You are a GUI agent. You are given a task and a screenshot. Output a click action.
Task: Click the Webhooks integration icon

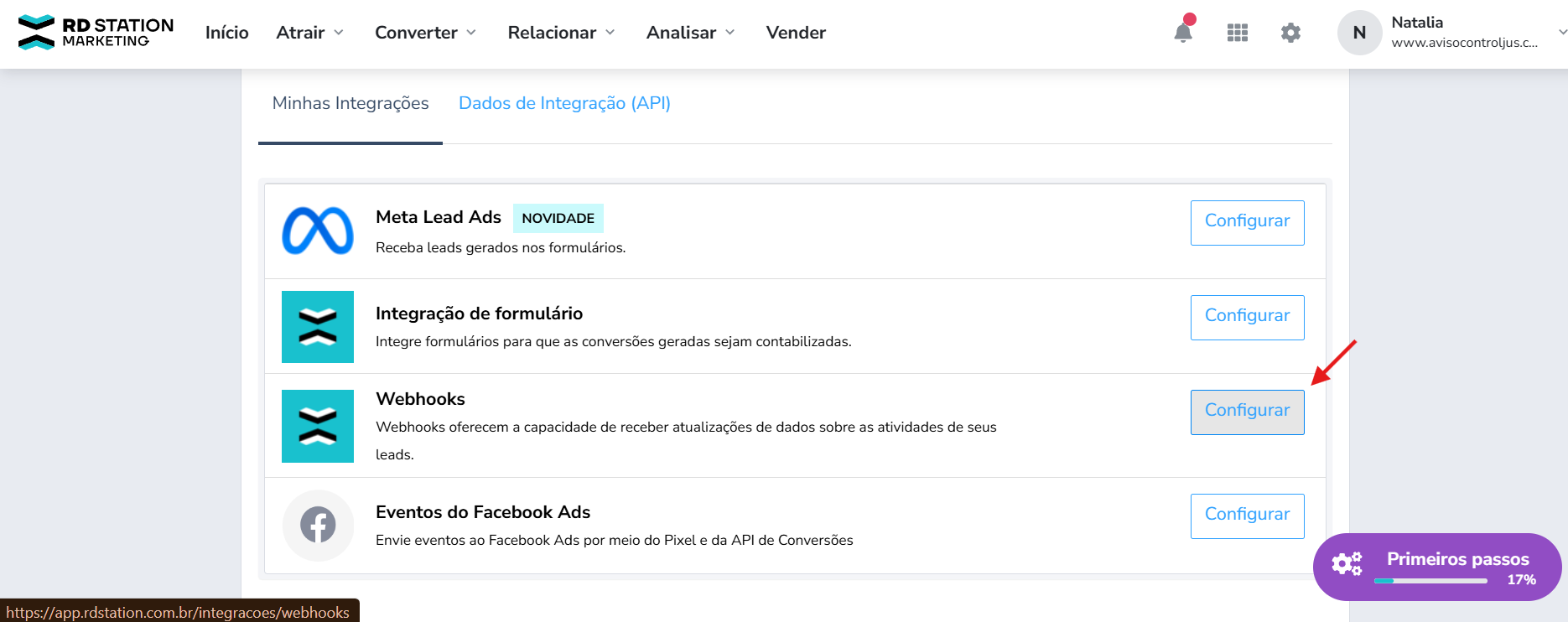(318, 426)
